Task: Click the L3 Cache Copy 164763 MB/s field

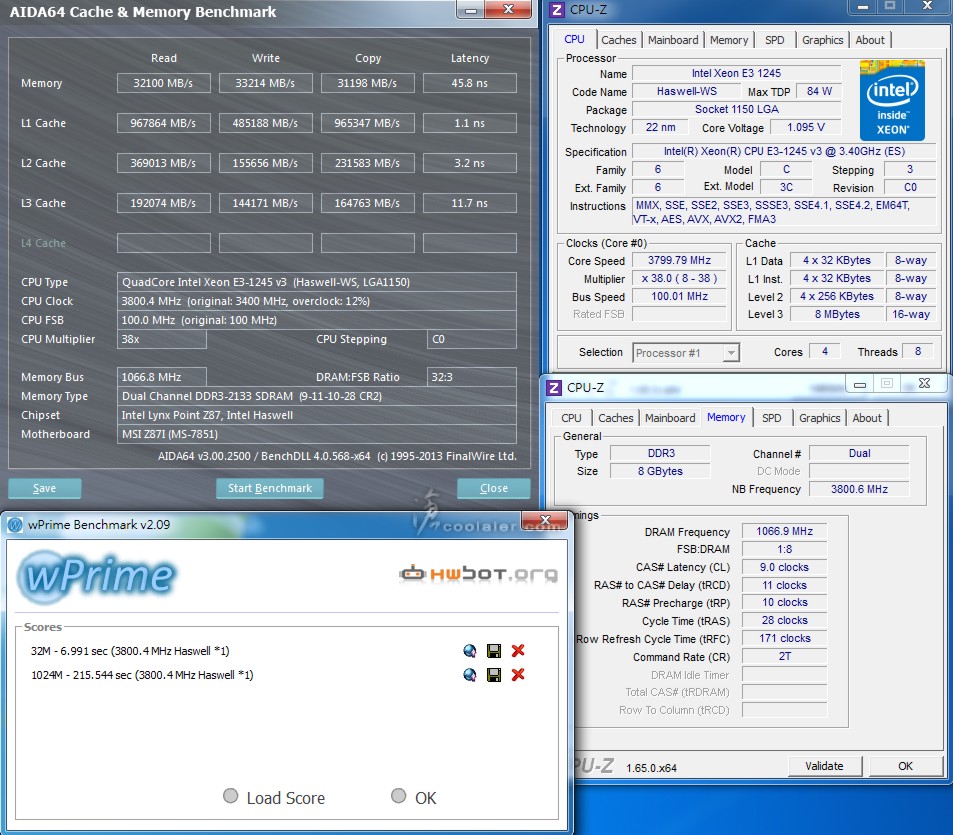Action: click(368, 203)
